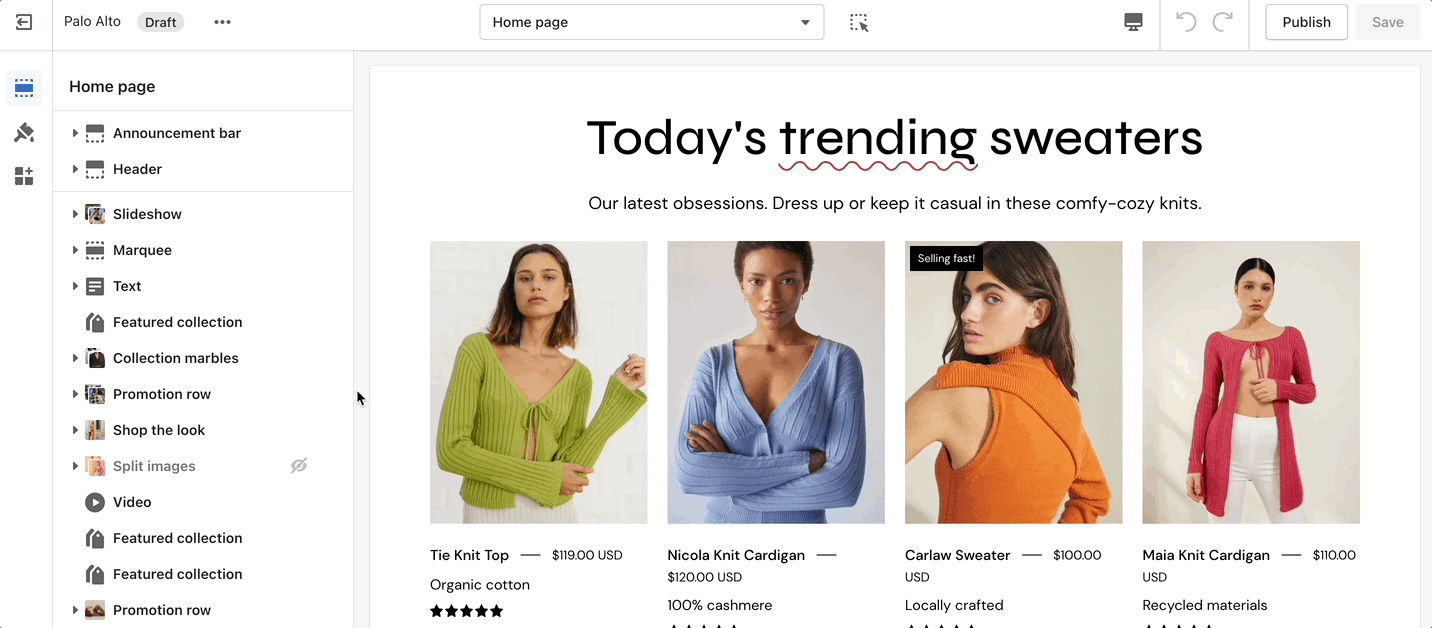Select the Marquee section
Viewport: 1432px width, 628px height.
pos(142,250)
